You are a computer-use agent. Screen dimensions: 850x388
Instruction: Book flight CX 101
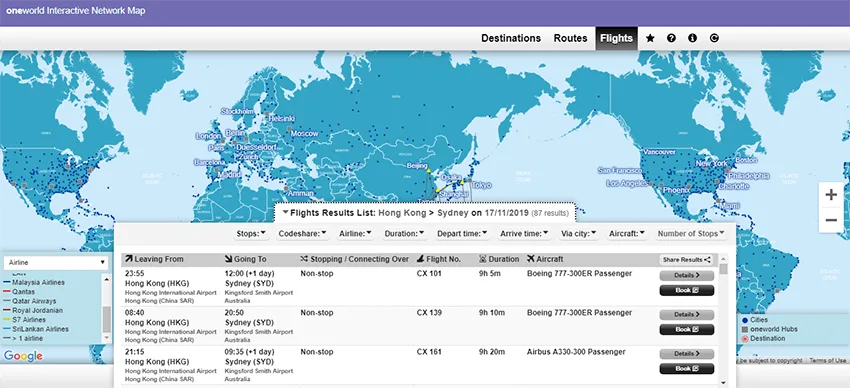tap(686, 290)
